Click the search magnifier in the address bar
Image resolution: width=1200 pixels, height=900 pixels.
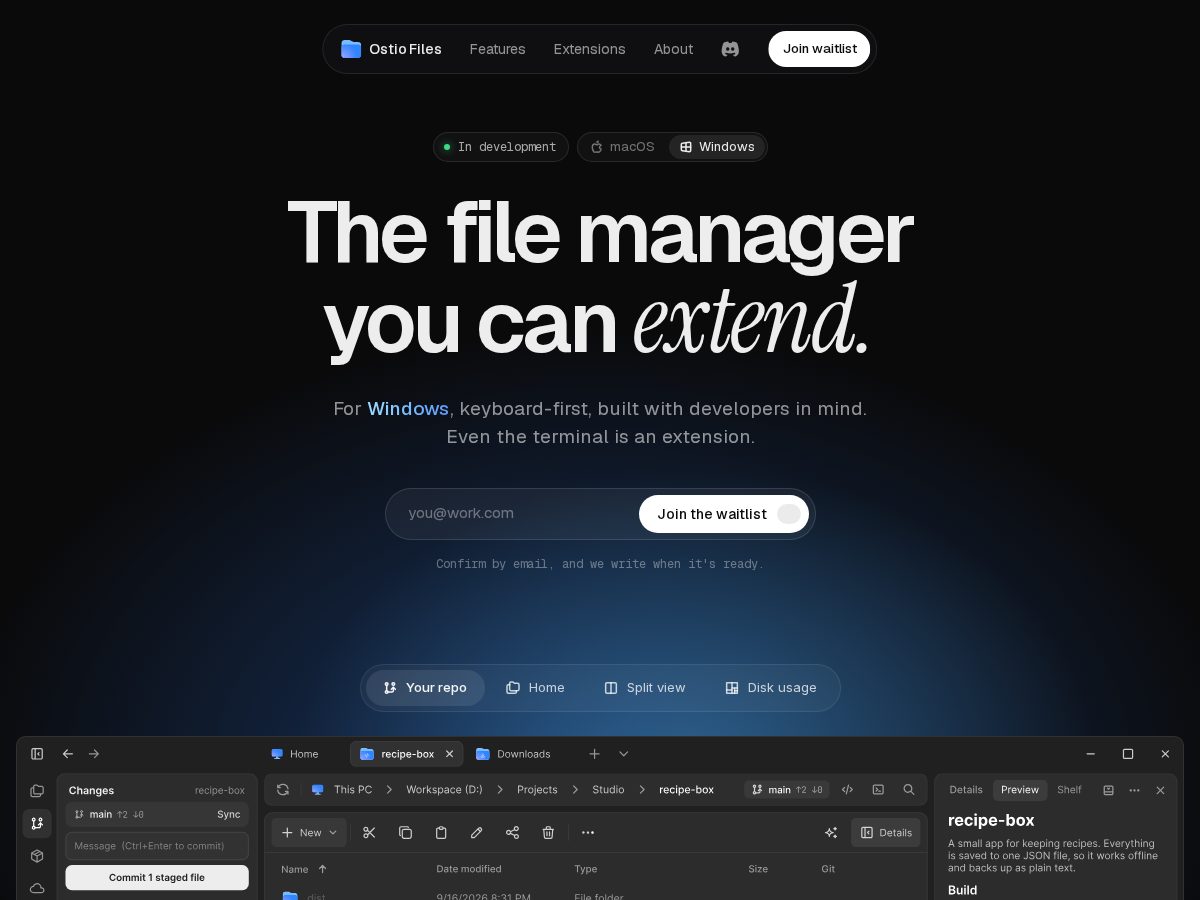pos(909,790)
